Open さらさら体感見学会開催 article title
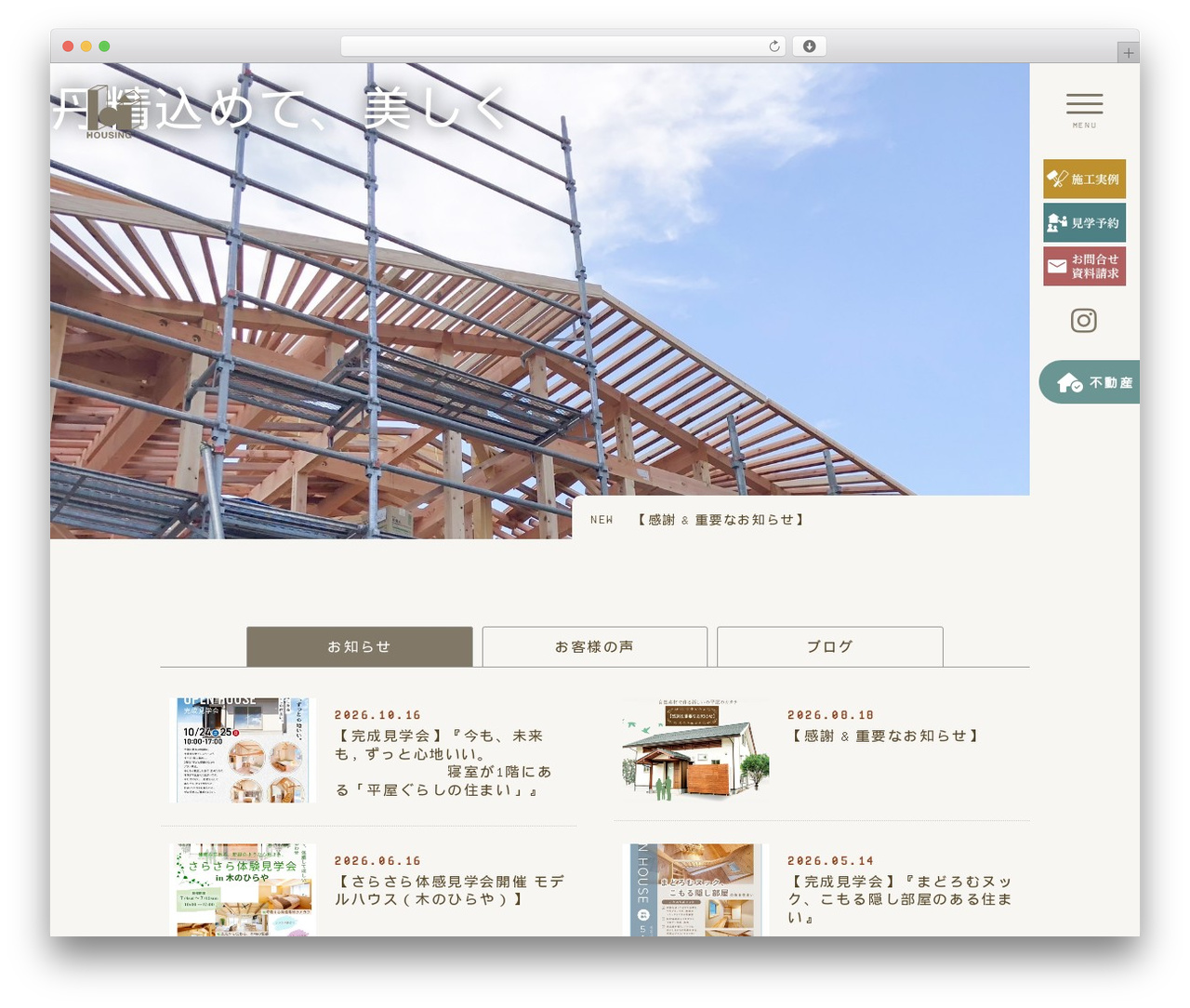Image resolution: width=1190 pixels, height=1008 pixels. [450, 890]
